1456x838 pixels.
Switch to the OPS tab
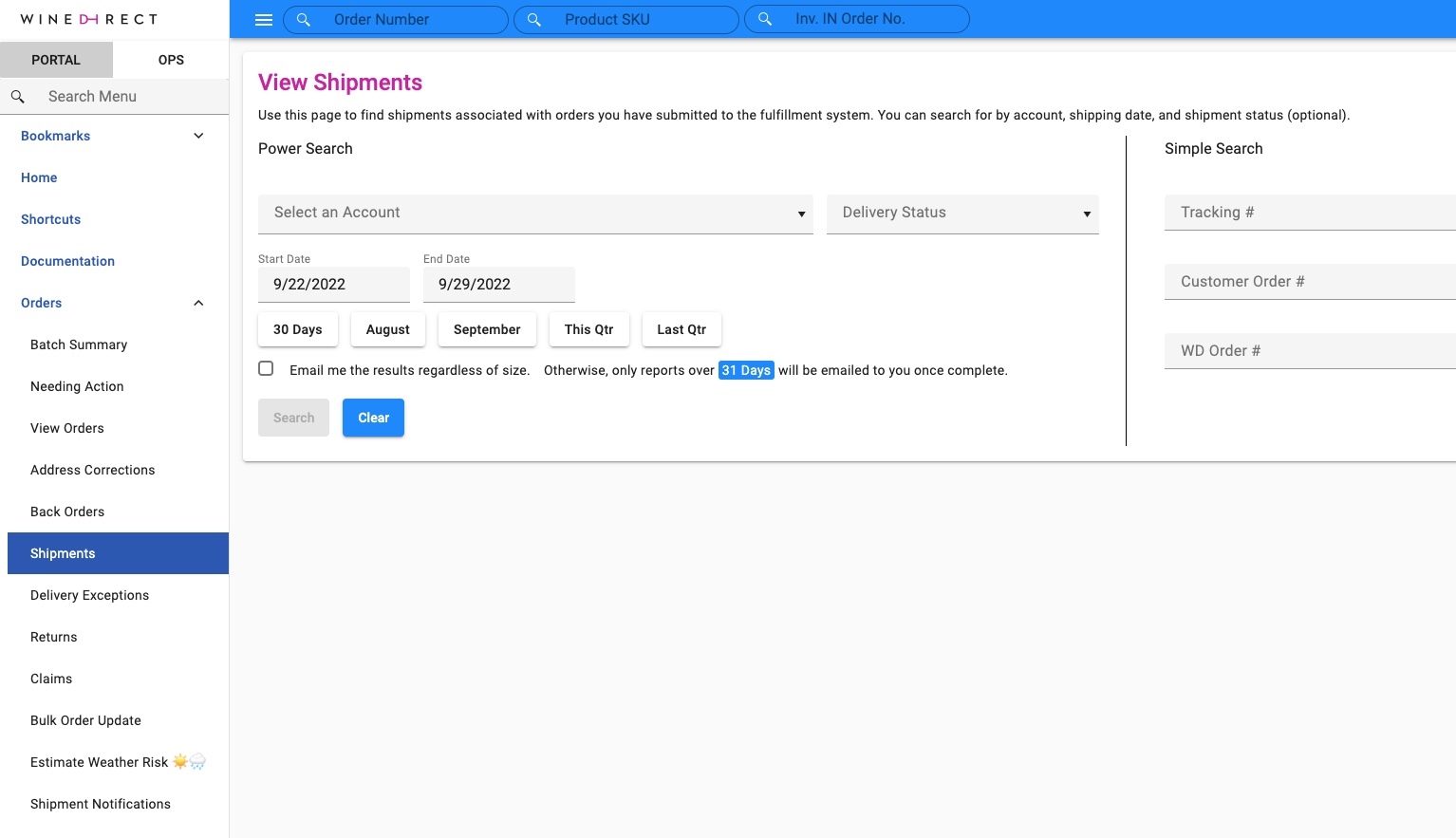(x=171, y=60)
